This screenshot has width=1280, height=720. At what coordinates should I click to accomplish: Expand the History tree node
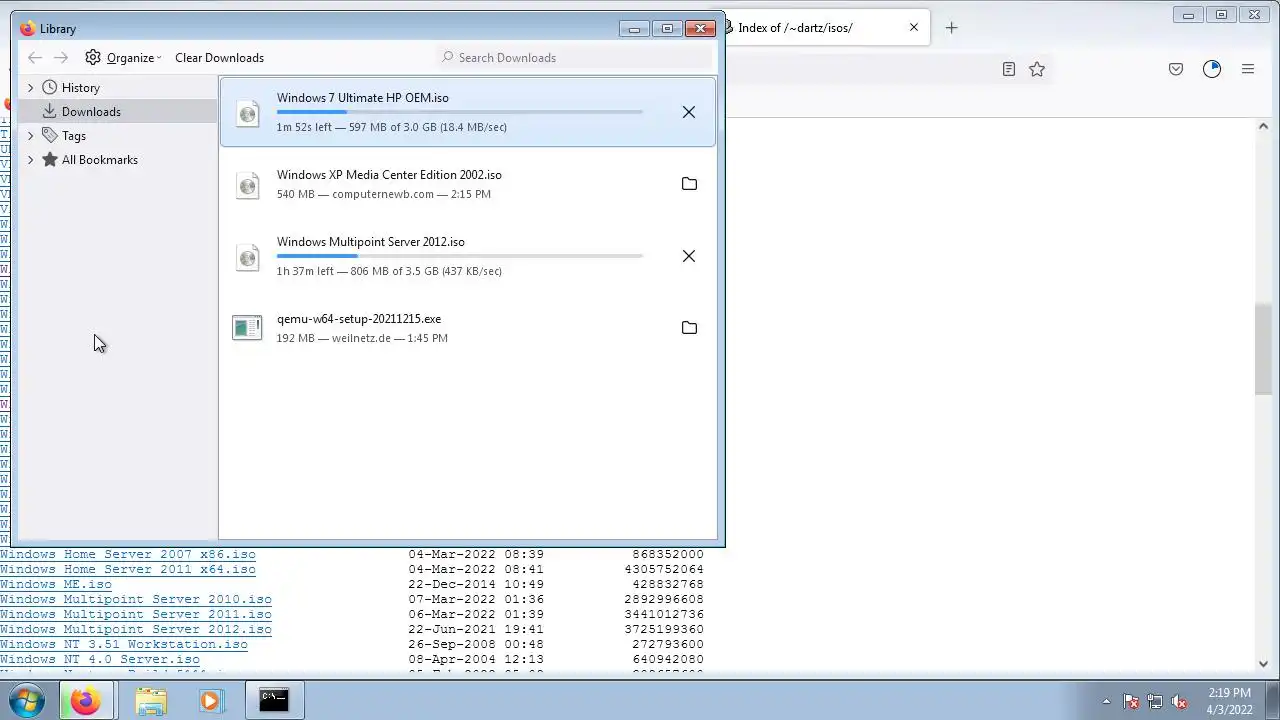[x=30, y=88]
